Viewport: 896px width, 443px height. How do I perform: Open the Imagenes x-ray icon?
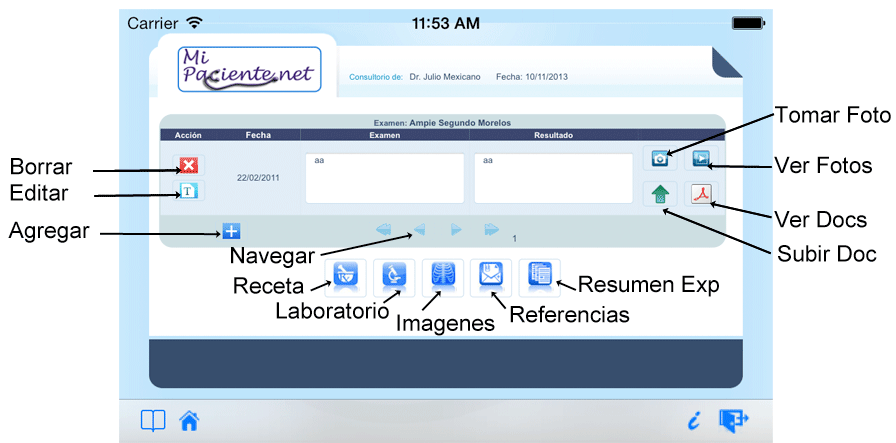442,277
